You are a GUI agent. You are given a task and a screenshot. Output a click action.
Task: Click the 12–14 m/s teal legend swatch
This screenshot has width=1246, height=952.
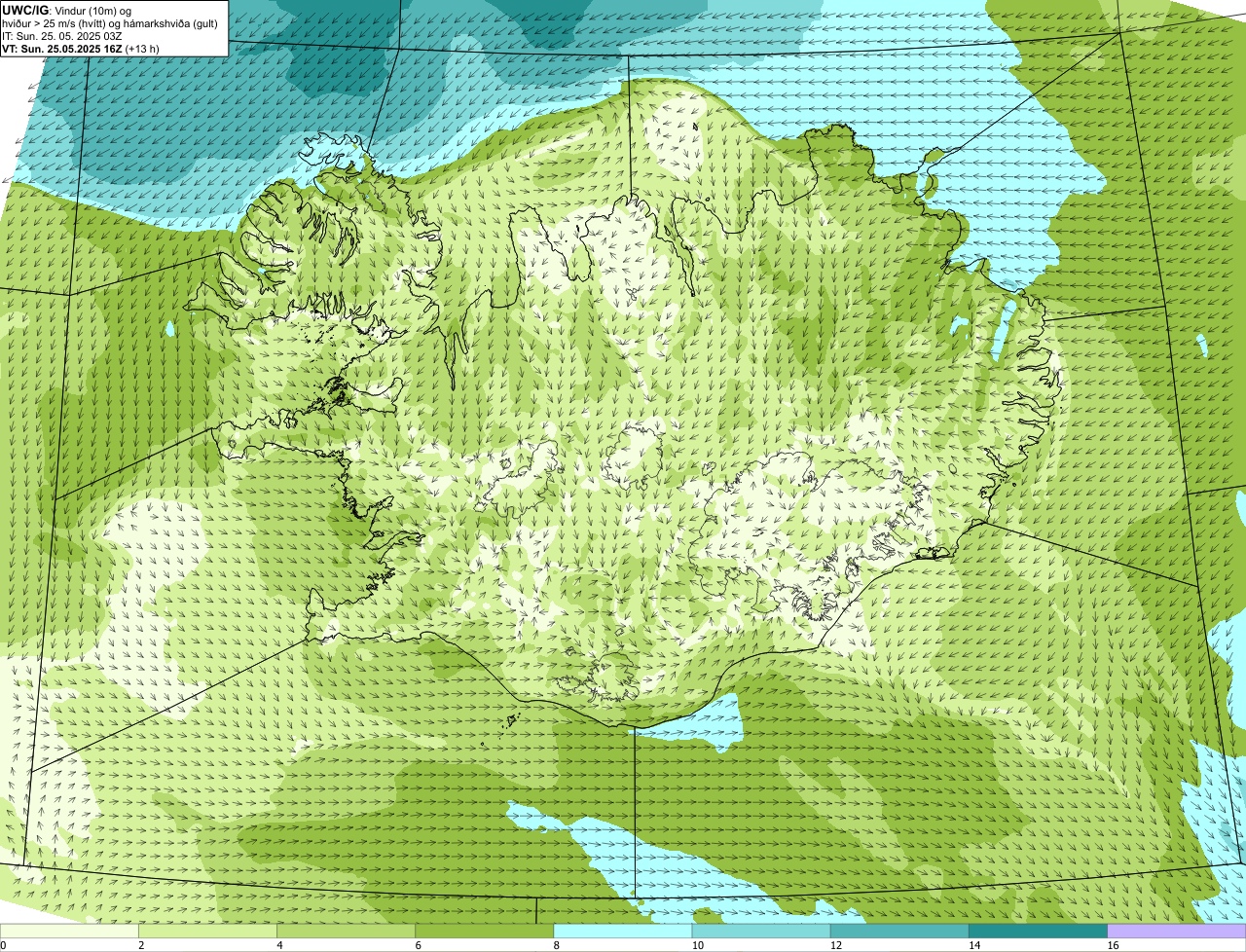[x=899, y=931]
